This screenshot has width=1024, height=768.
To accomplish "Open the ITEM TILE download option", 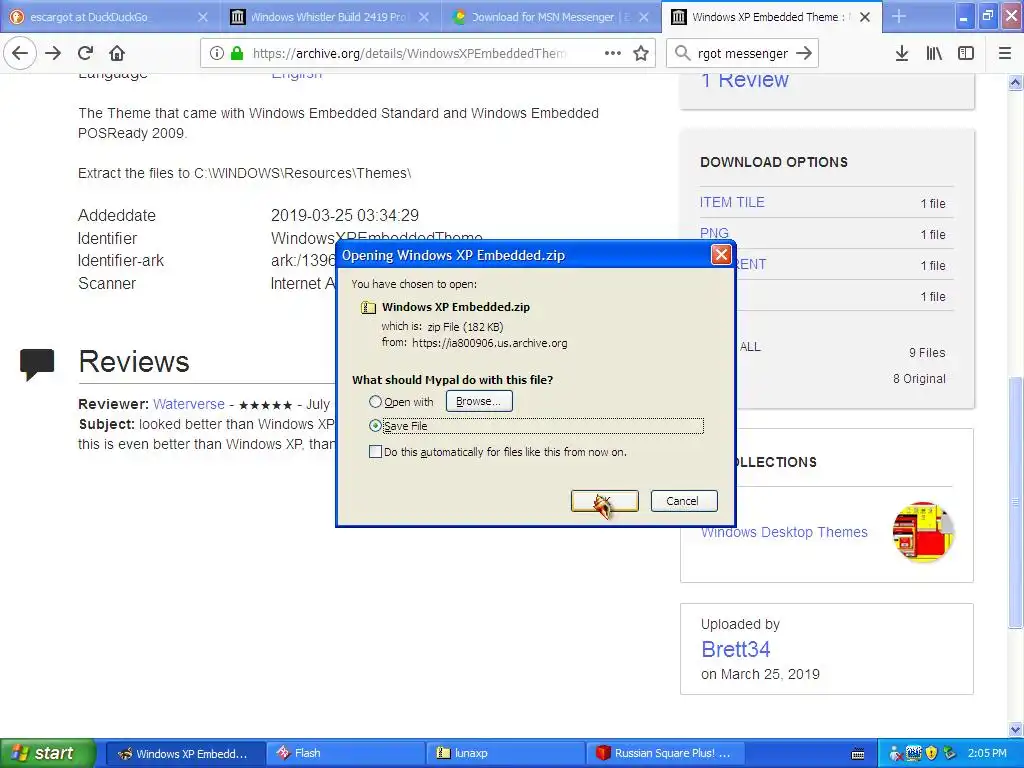I will (732, 202).
